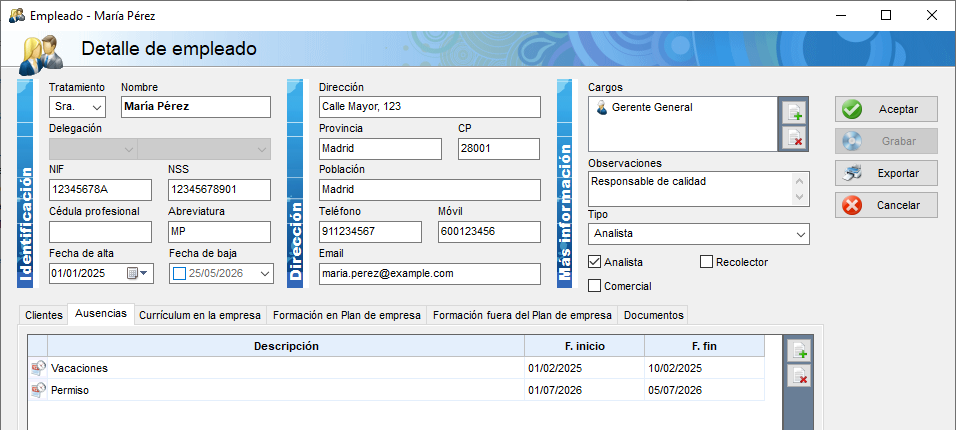Click the Exportar button
The height and width of the screenshot is (430, 956).
click(886, 173)
